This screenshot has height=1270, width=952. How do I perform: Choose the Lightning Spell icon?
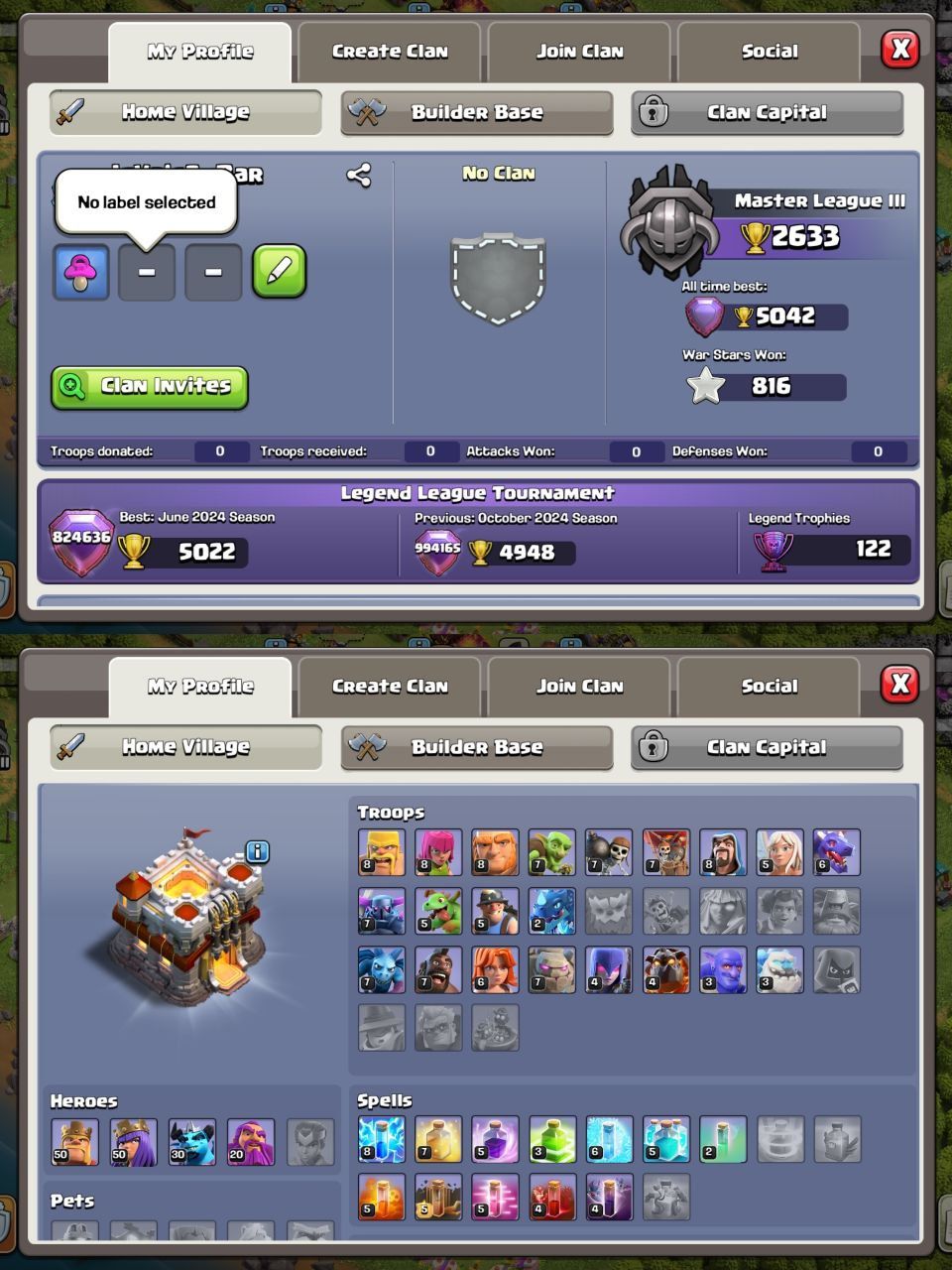tap(382, 1138)
